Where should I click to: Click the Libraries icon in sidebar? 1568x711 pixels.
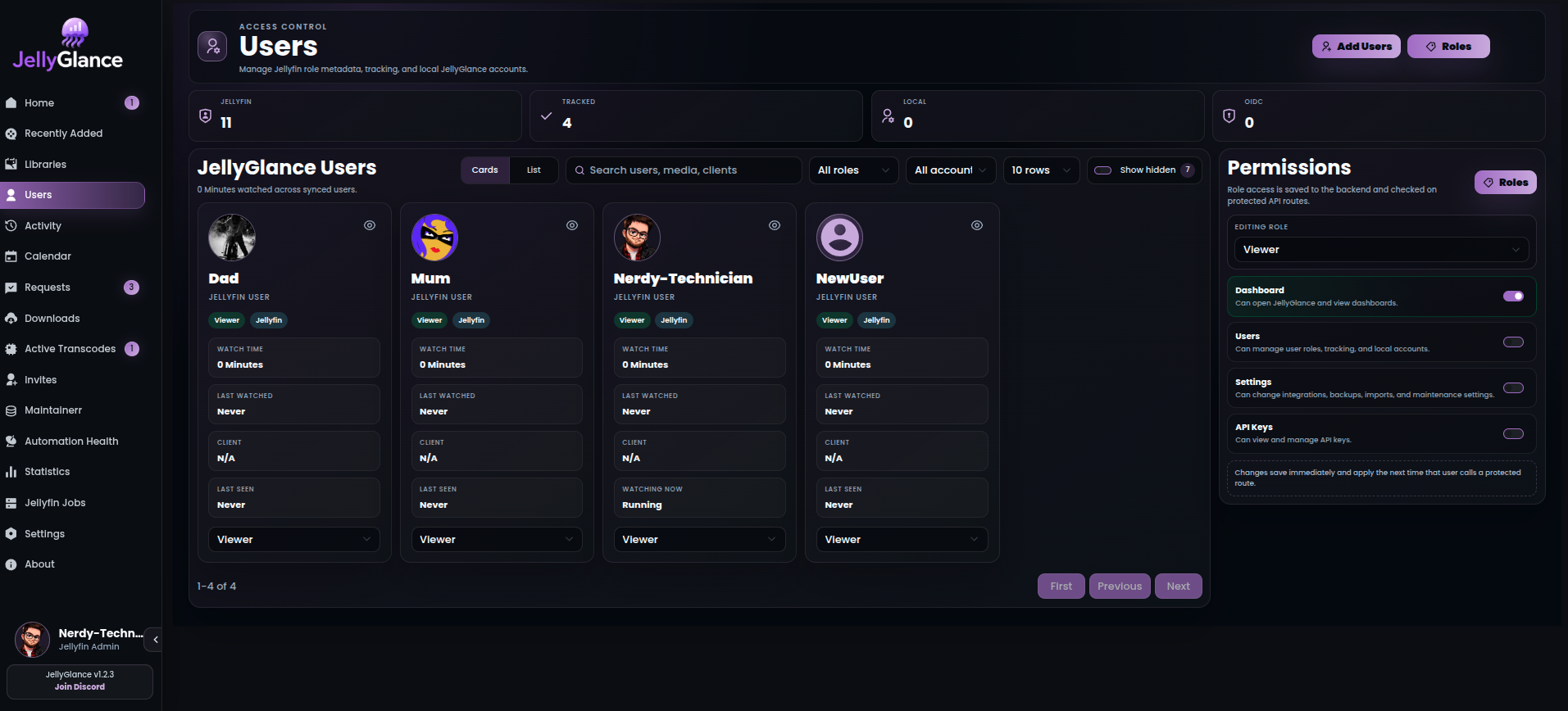point(11,165)
